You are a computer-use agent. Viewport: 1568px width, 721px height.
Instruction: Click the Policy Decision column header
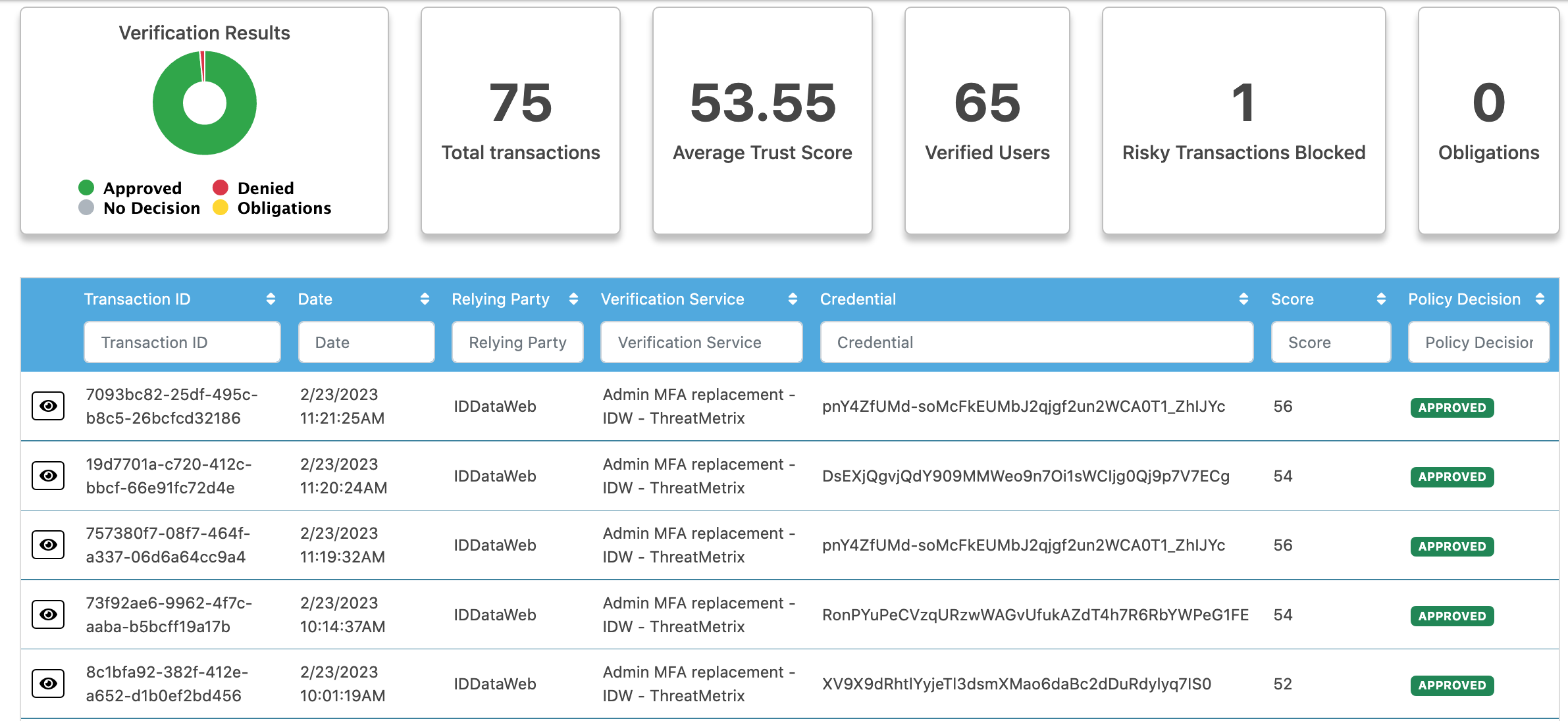[x=1464, y=299]
